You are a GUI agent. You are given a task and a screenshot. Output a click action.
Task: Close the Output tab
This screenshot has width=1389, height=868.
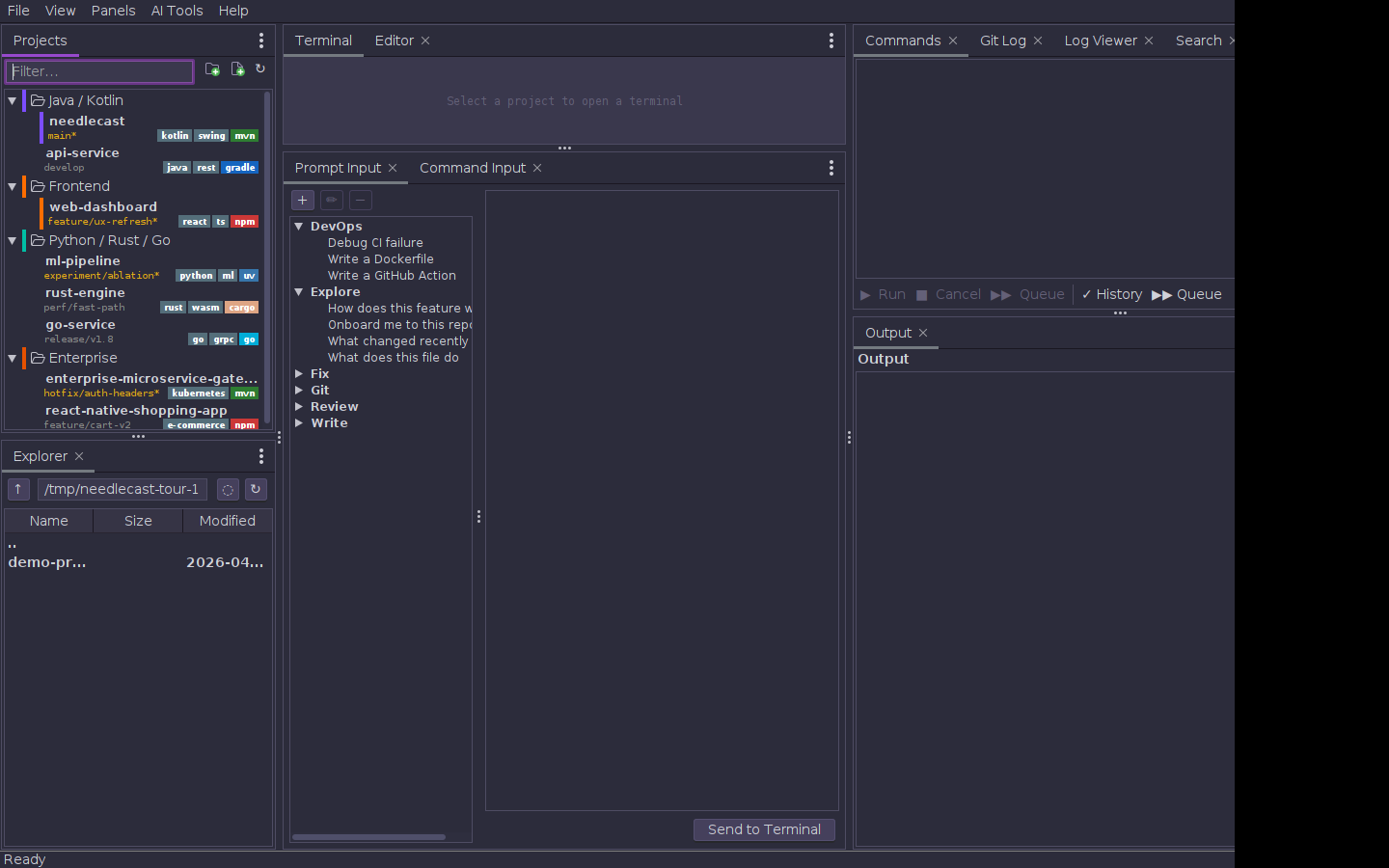923,333
